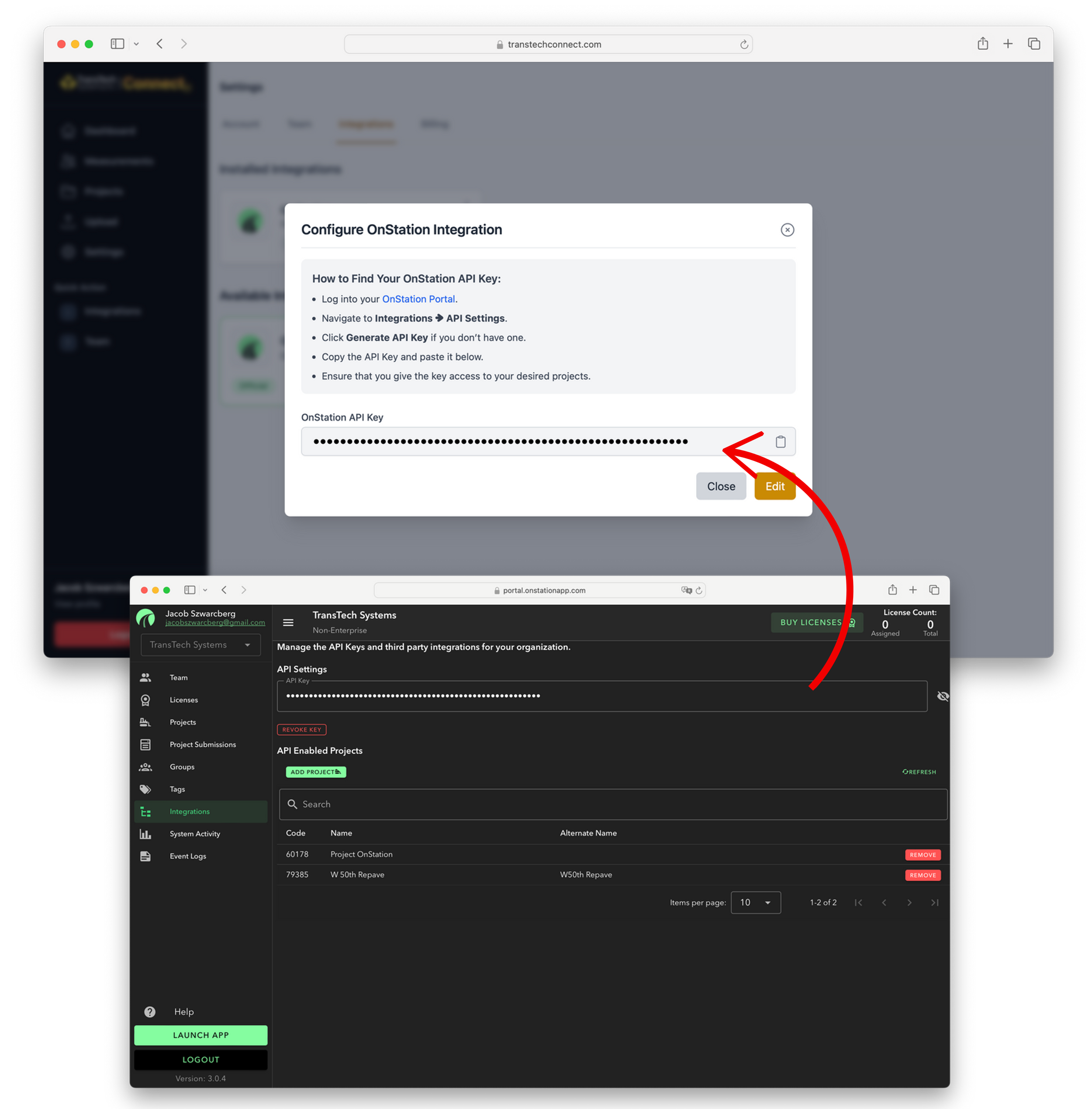This screenshot has height=1109, width=1092.
Task: Go back in the TransTech browser window
Action: point(160,44)
